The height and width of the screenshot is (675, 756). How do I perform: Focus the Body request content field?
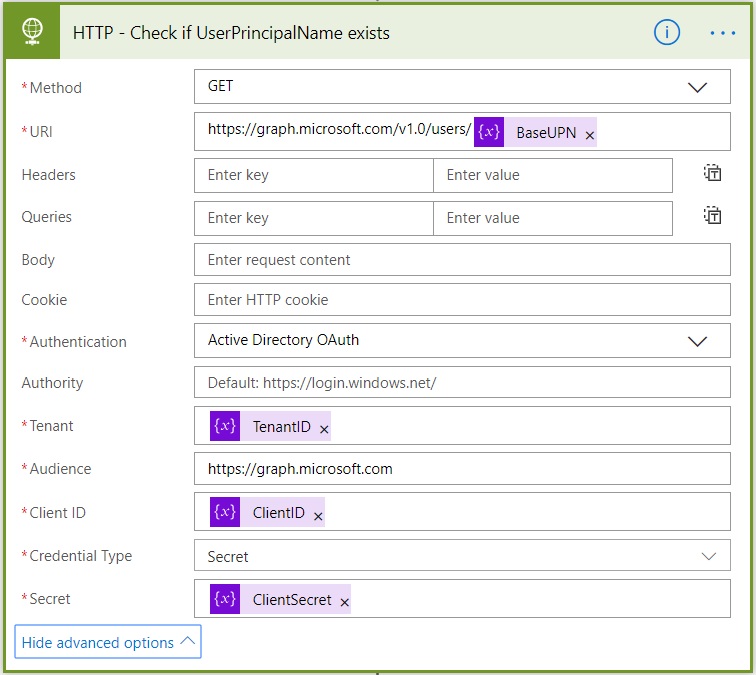pyautogui.click(x=462, y=260)
